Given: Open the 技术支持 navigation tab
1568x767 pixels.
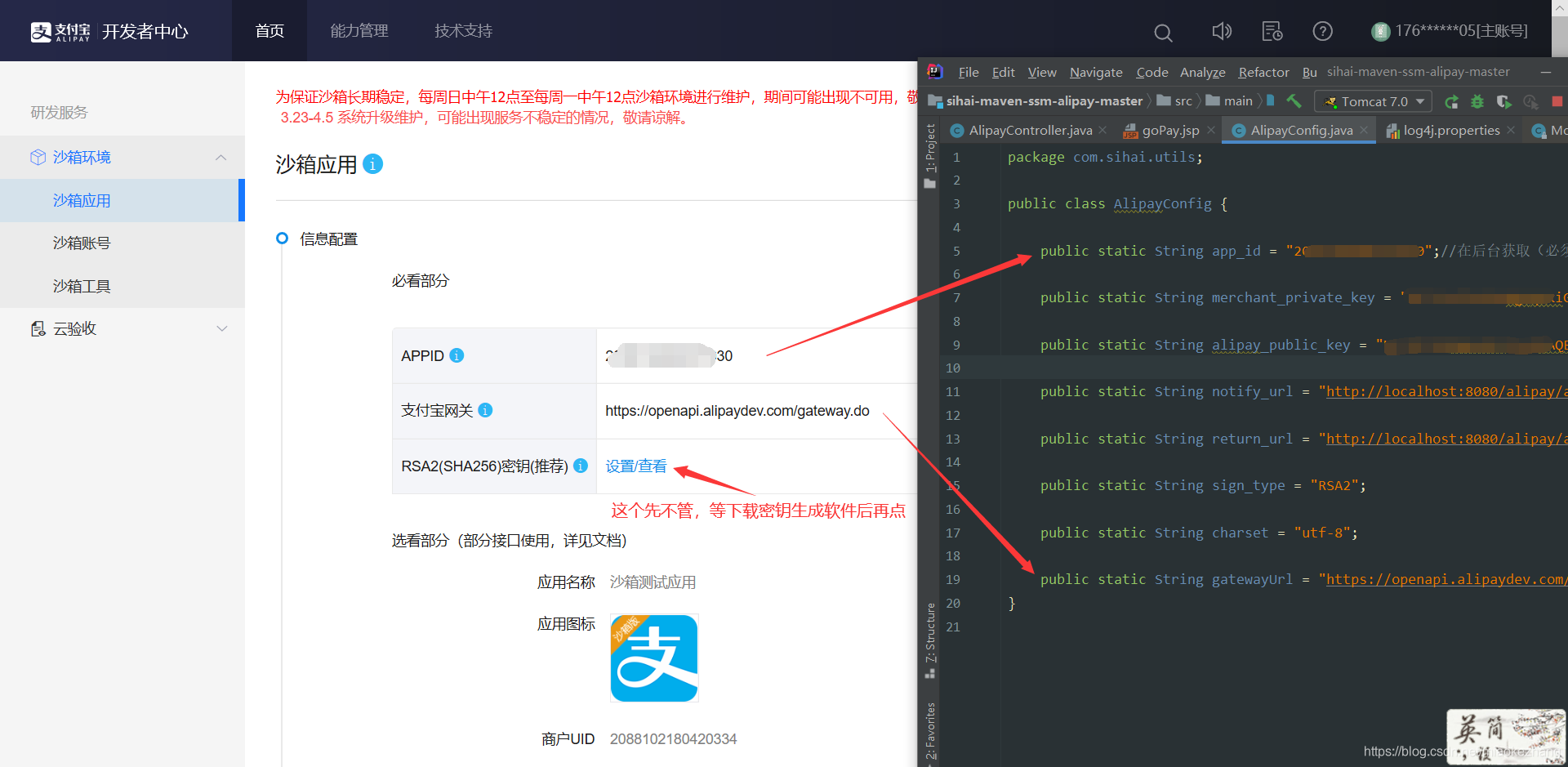Looking at the screenshot, I should click(463, 31).
